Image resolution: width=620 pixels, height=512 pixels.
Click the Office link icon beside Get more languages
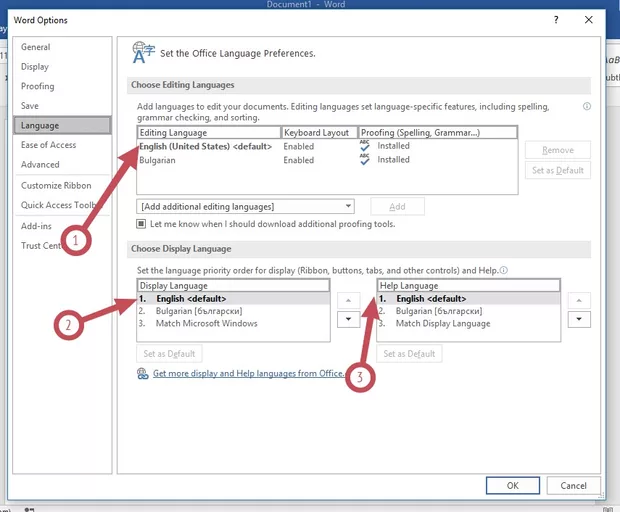pyautogui.click(x=143, y=374)
